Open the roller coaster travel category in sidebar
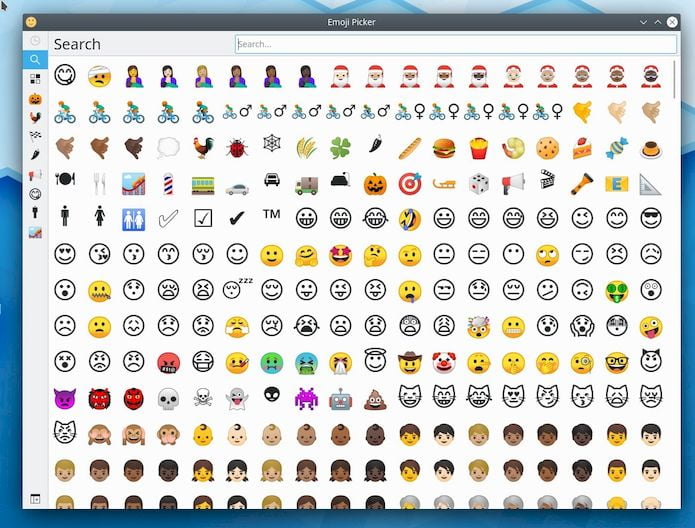Screen dimensions: 695x528 pyautogui.click(x=35, y=232)
